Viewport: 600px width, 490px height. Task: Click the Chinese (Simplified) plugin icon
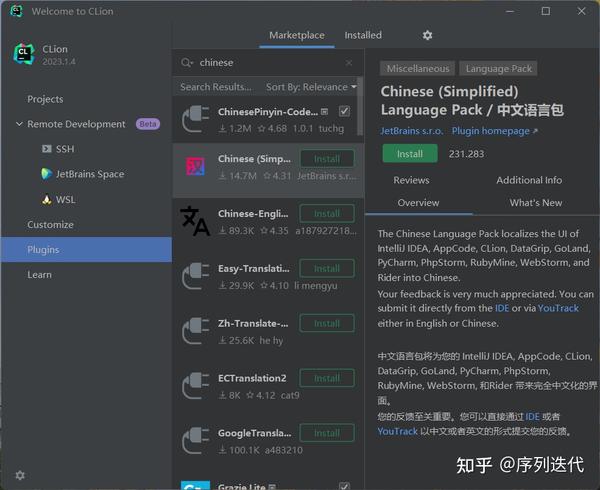point(196,167)
